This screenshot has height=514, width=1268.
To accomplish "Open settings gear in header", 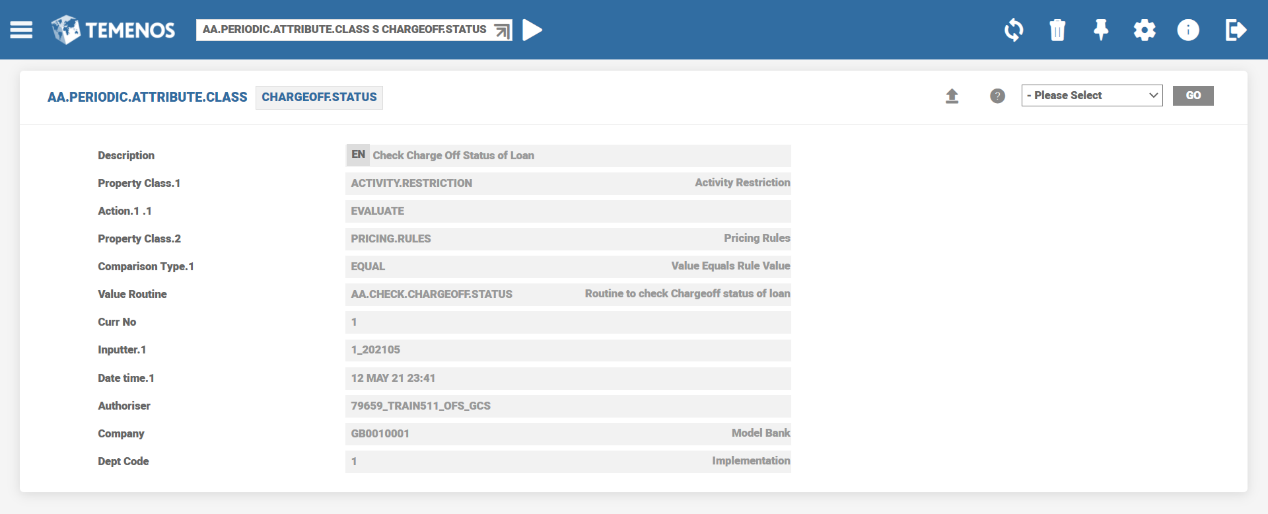I will [1144, 30].
